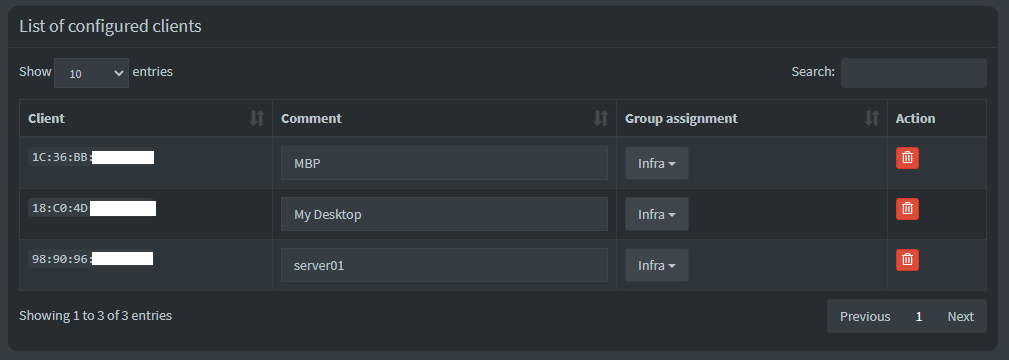
Task: Delete the server01 client entry
Action: pos(907,260)
